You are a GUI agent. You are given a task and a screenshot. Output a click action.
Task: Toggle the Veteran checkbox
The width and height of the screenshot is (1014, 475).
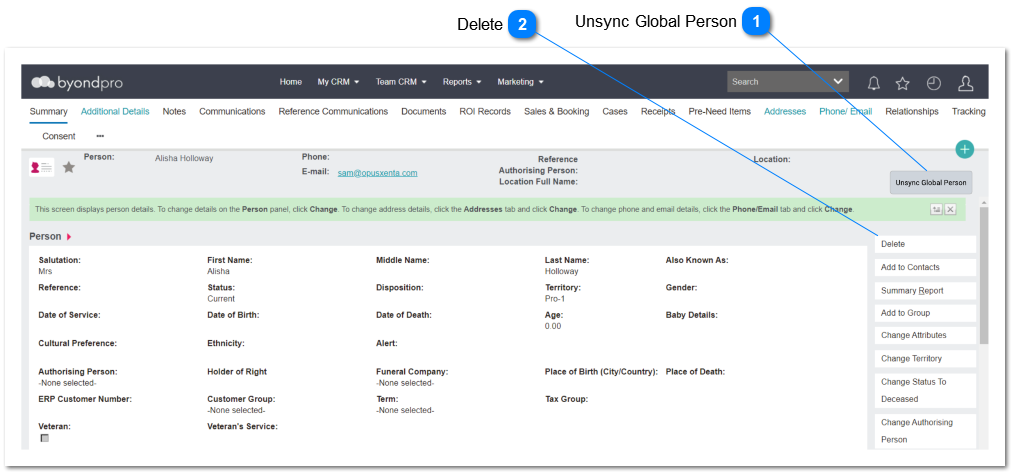(45, 438)
